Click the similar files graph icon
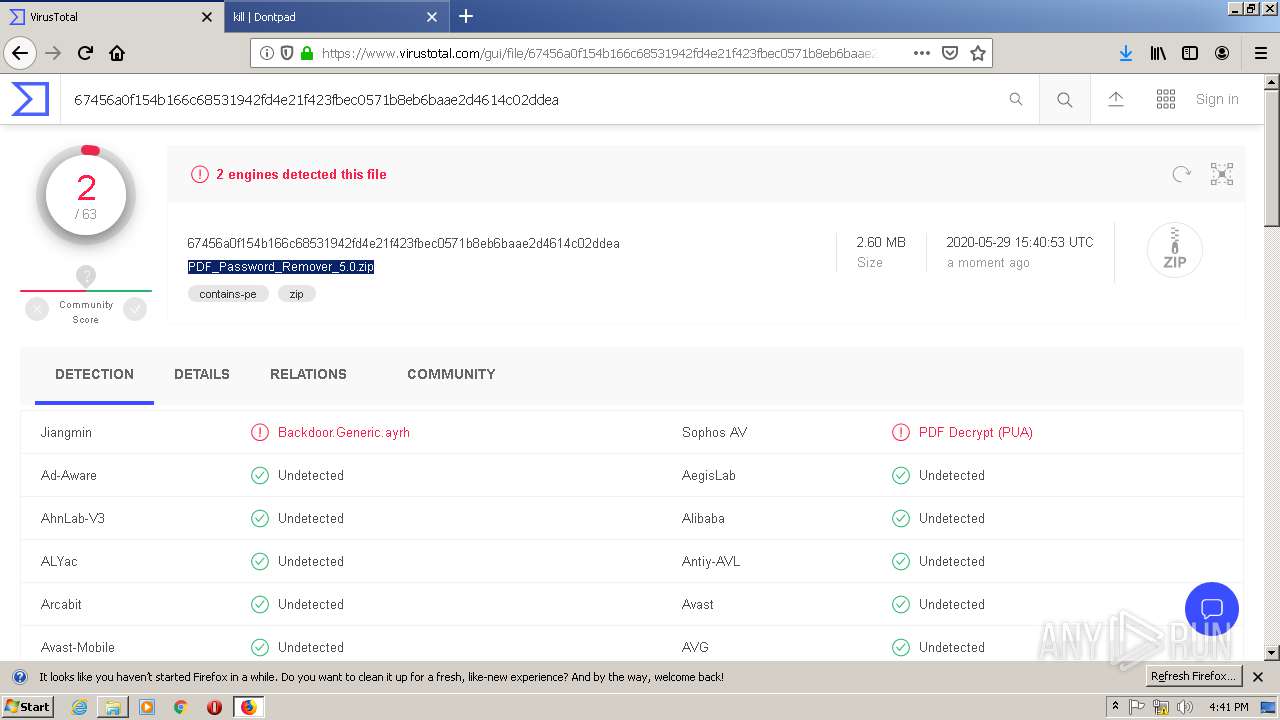Image resolution: width=1280 pixels, height=720 pixels. tap(1222, 174)
